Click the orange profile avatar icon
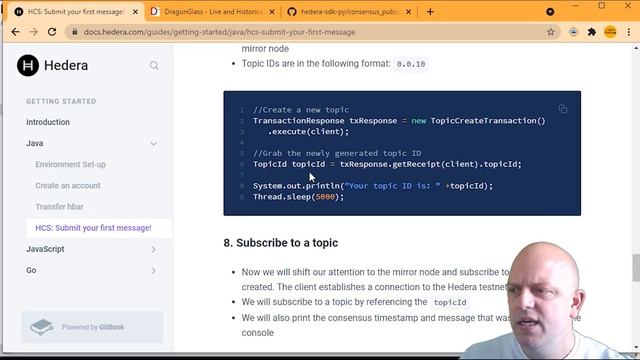 coord(610,32)
